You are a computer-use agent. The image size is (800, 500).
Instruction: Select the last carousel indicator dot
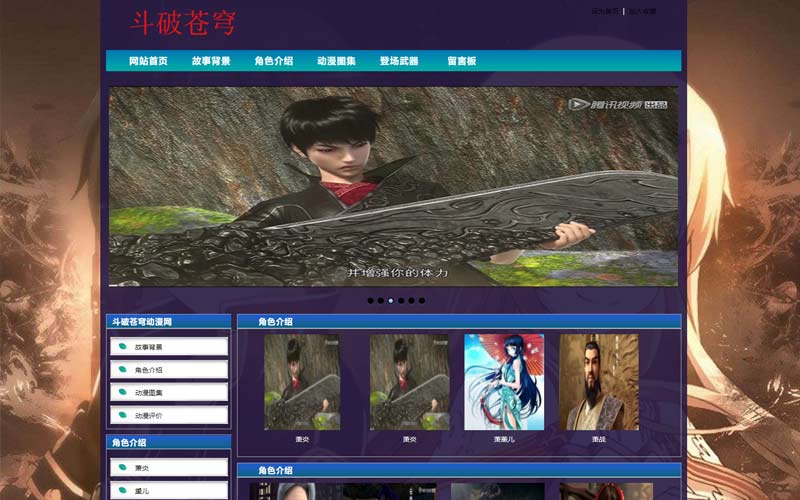tap(422, 300)
